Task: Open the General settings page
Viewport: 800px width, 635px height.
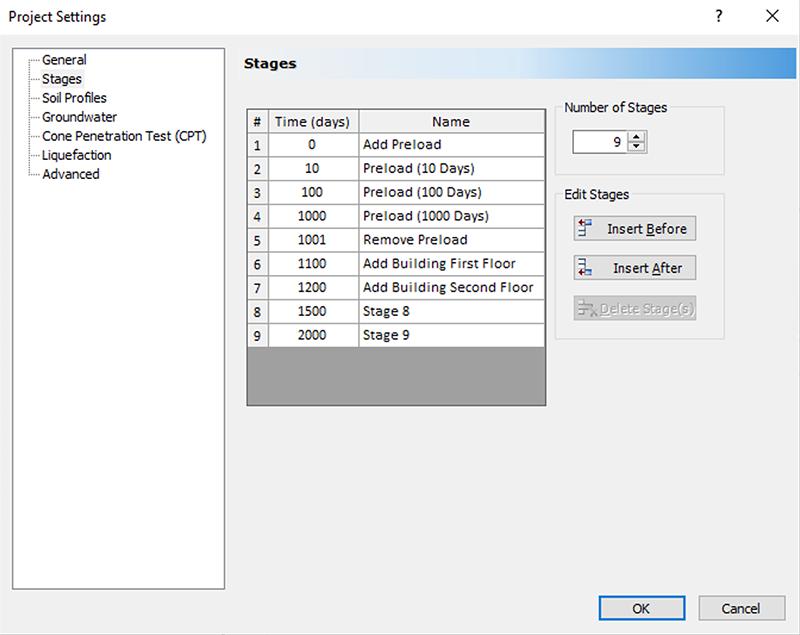Action: 64,60
